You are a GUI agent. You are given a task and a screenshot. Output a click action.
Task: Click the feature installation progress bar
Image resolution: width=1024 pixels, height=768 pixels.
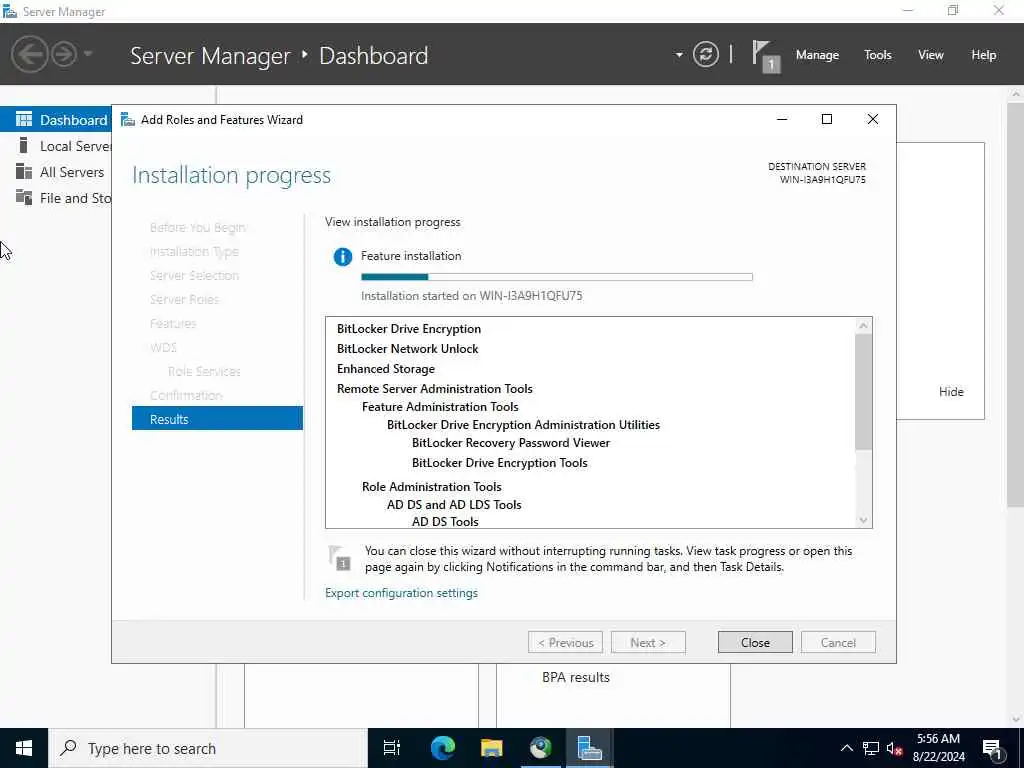click(556, 277)
